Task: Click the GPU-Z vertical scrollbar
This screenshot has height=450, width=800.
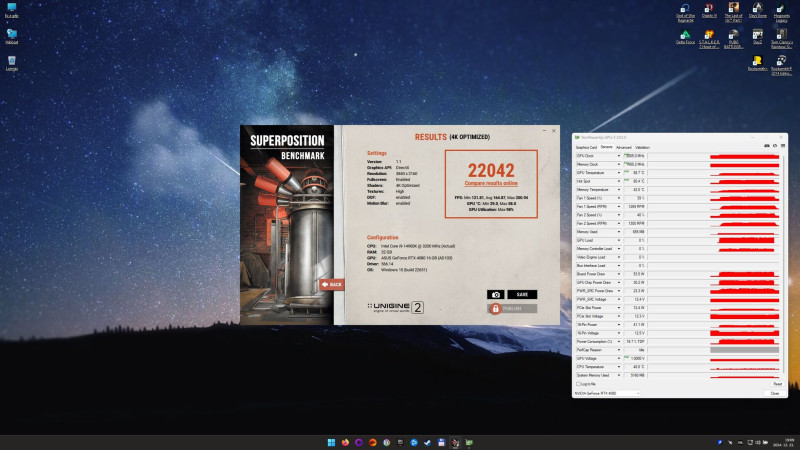Action: (x=783, y=263)
